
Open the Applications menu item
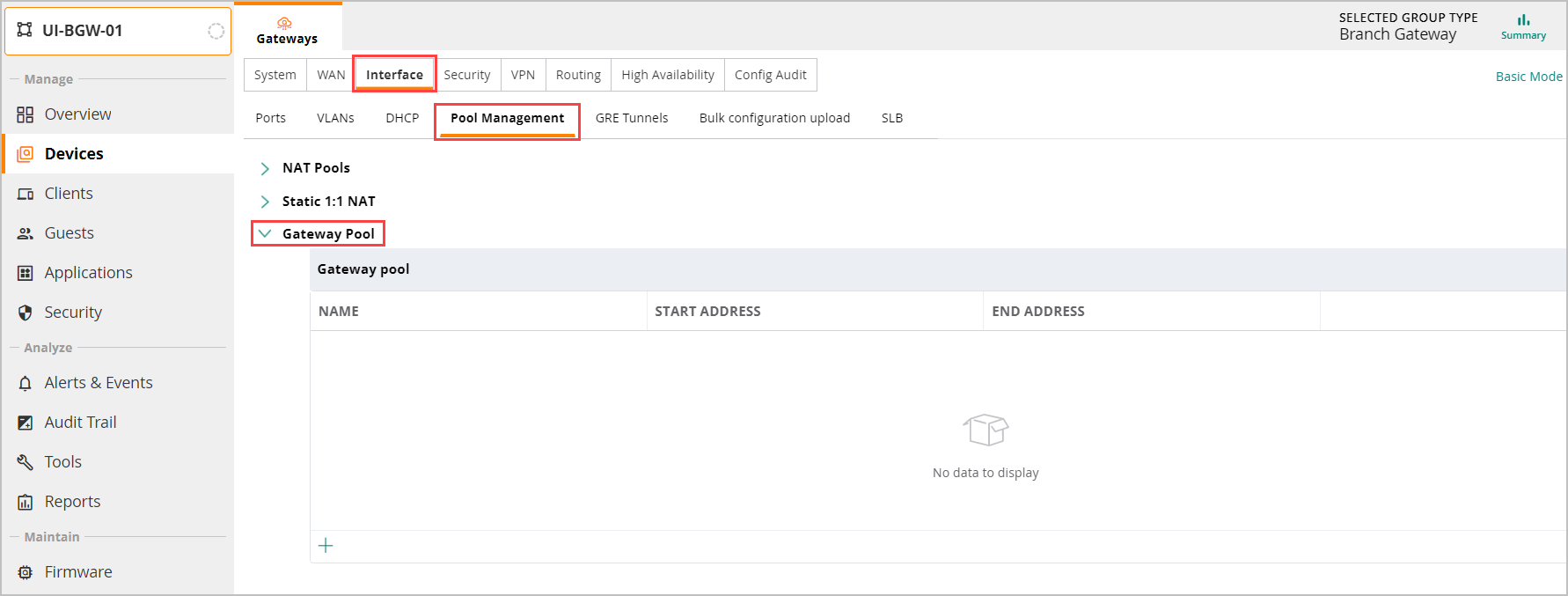(89, 273)
